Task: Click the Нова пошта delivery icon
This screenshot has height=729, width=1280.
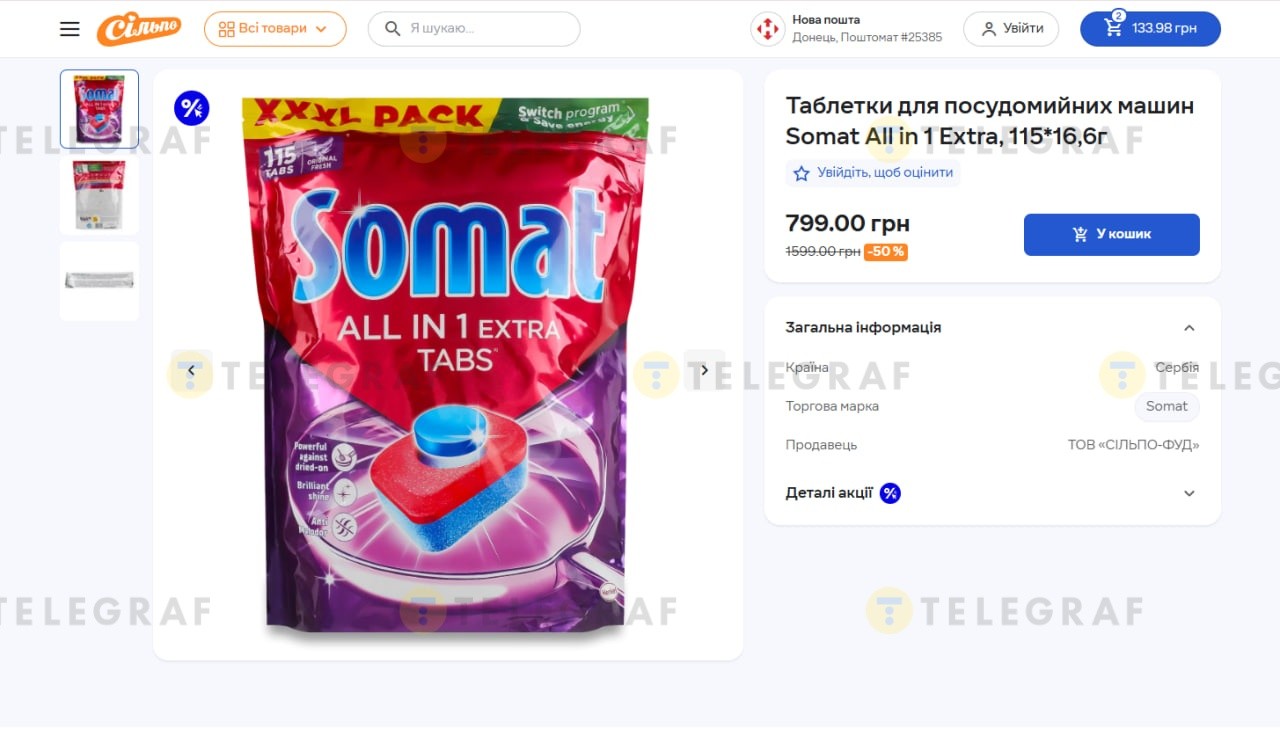Action: [x=767, y=29]
